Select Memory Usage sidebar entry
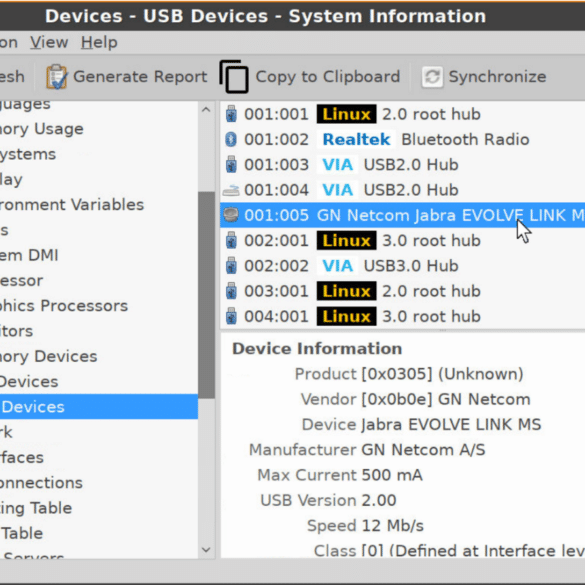Image resolution: width=585 pixels, height=585 pixels. point(42,129)
